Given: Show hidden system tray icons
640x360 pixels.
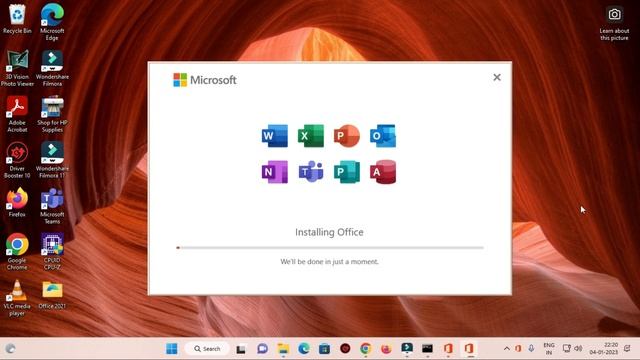Looking at the screenshot, I should point(507,349).
